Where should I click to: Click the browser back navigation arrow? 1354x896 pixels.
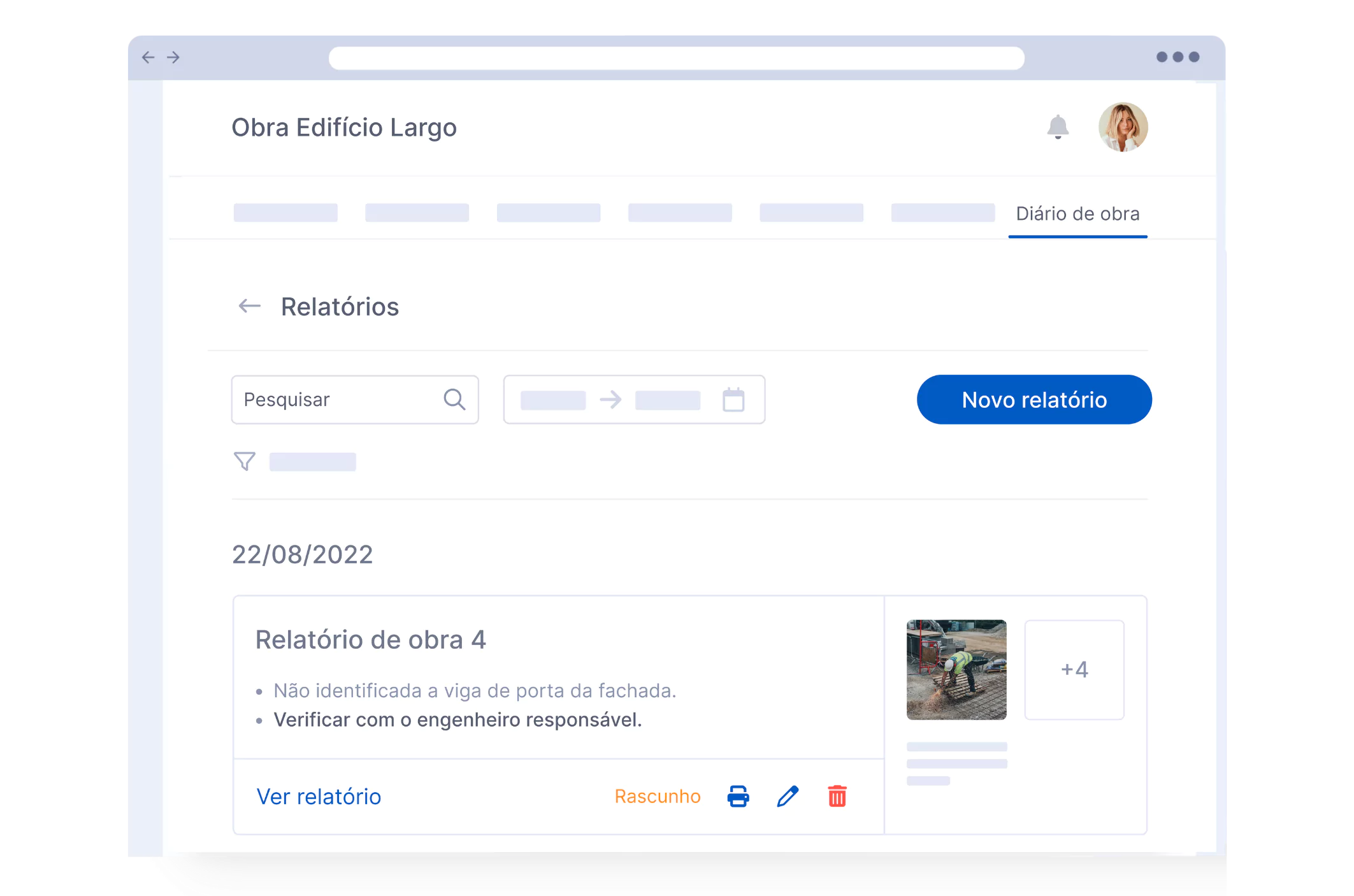coord(148,57)
